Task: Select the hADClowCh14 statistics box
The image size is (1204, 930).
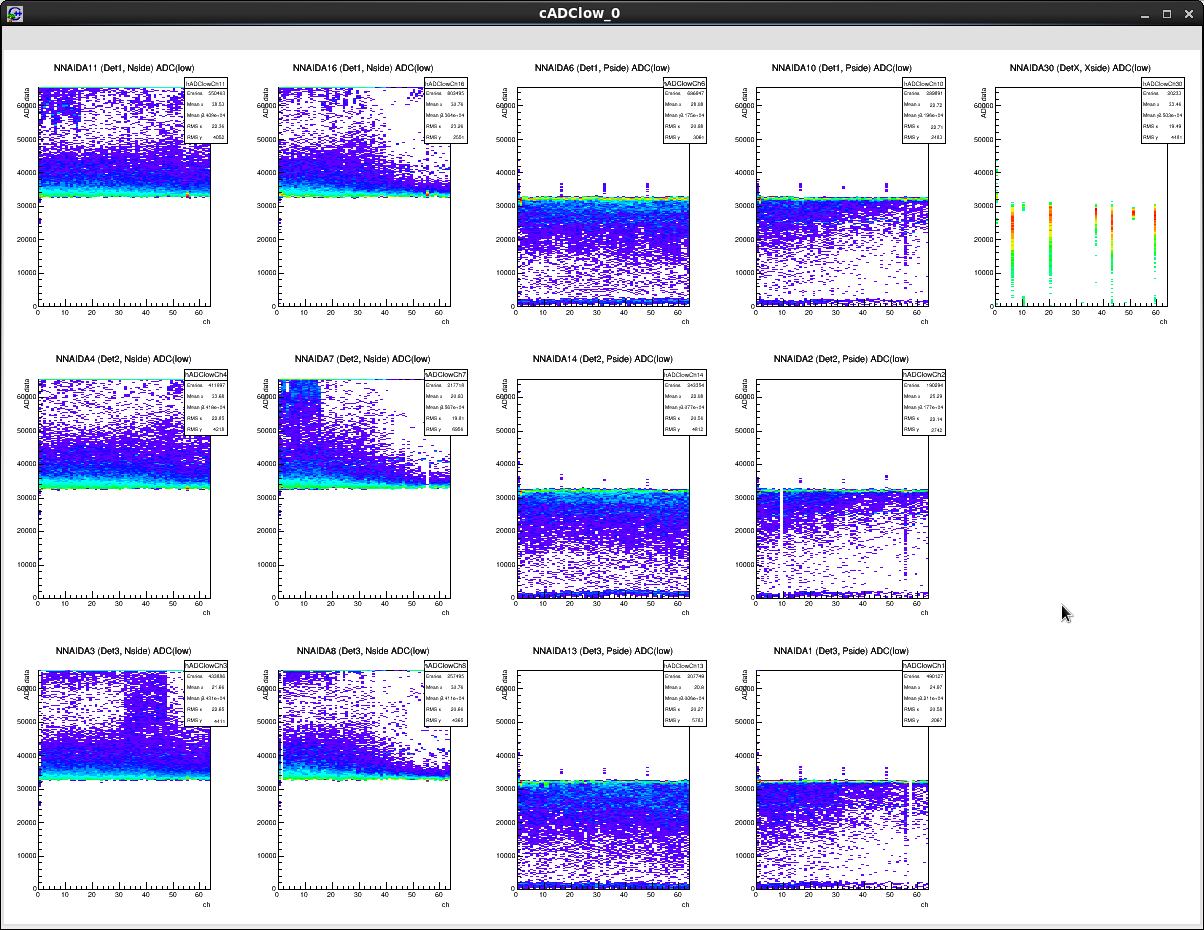Action: (684, 403)
